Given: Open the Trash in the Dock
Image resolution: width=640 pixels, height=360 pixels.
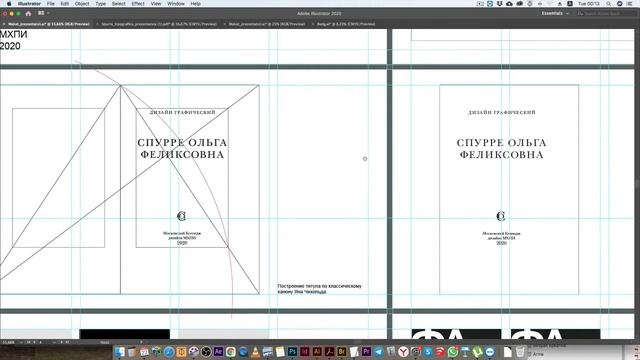Looking at the screenshot, I should [520, 352].
